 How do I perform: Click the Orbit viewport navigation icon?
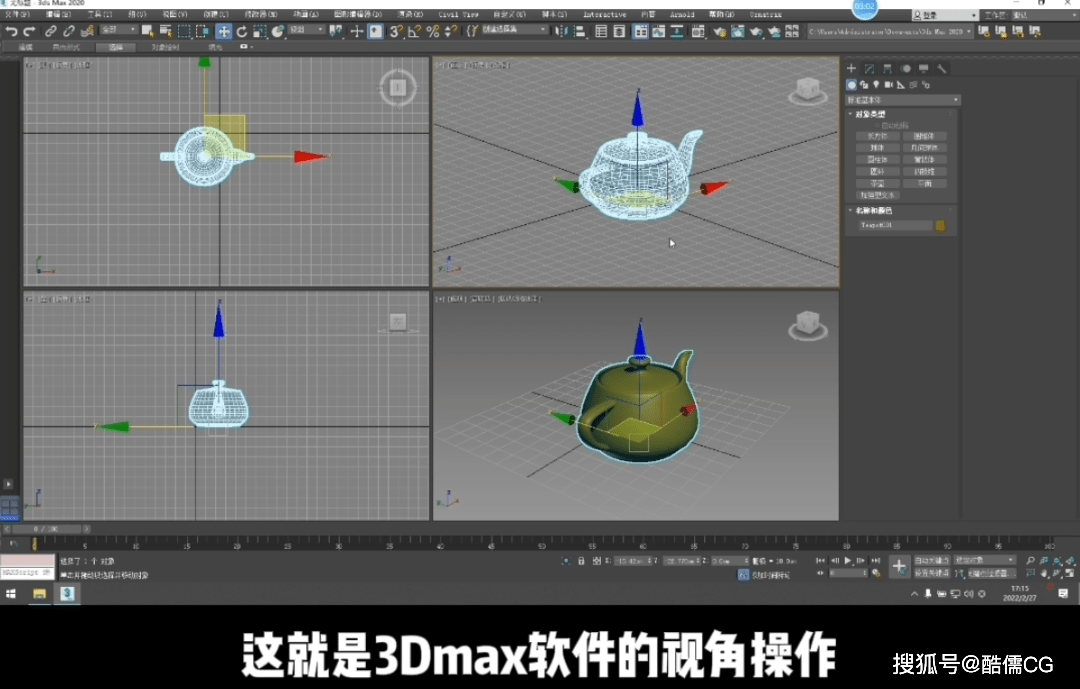1057,573
